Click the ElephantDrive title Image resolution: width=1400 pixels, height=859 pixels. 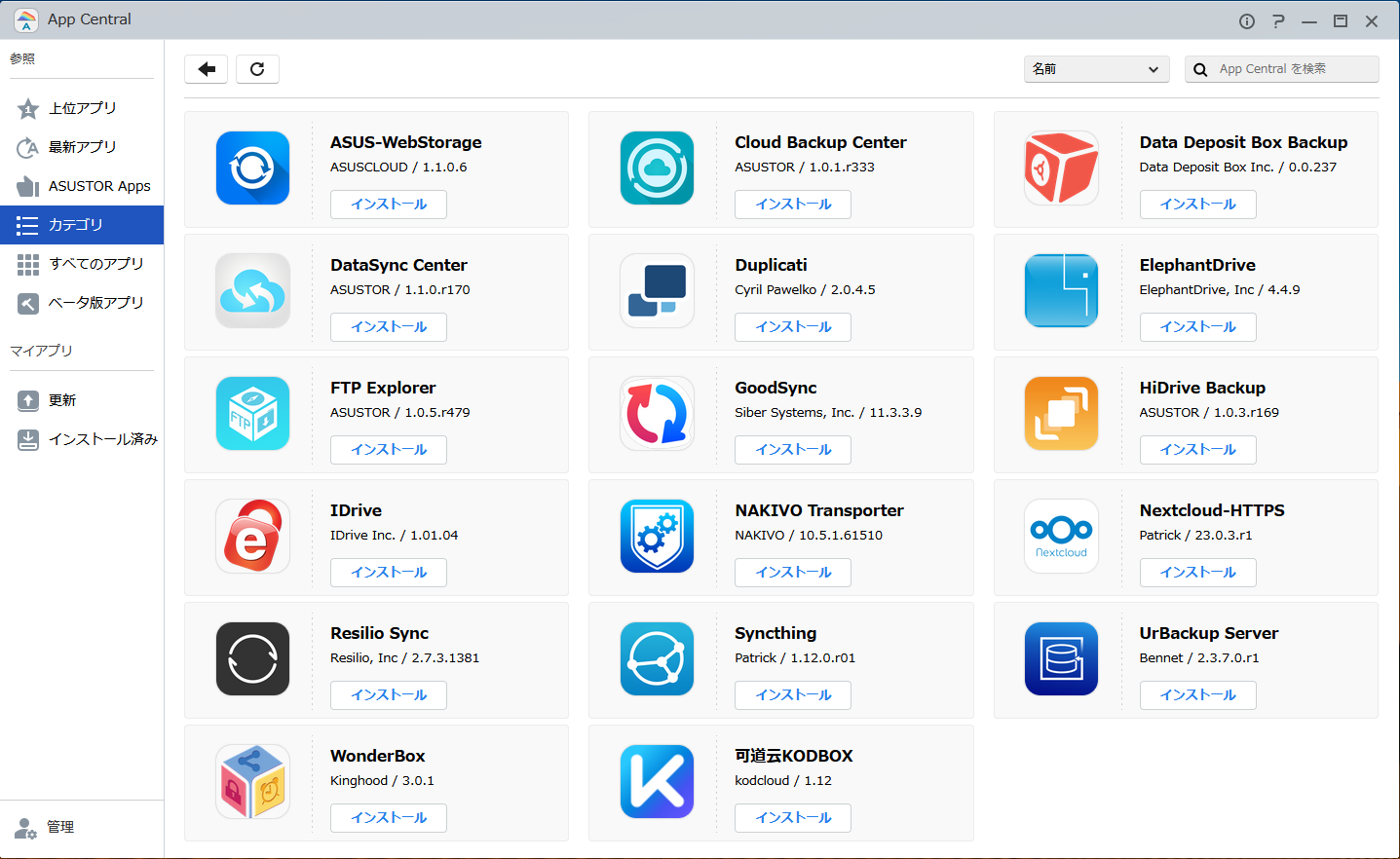click(x=1197, y=265)
